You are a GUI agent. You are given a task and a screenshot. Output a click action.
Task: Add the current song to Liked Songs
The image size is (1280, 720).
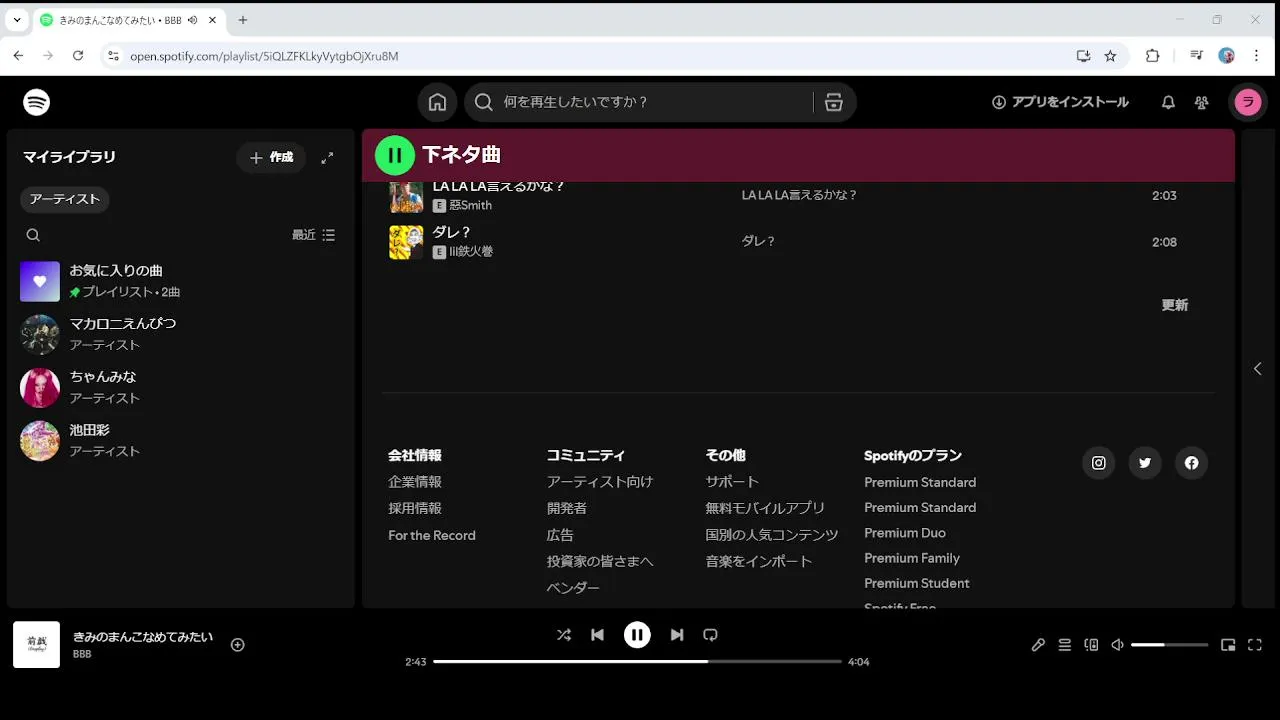click(238, 645)
